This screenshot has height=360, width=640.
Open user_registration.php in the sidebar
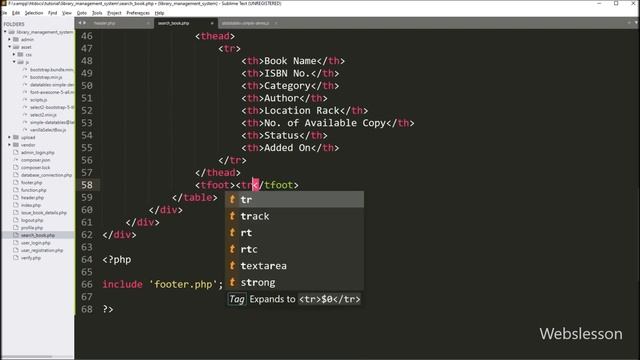point(42,250)
